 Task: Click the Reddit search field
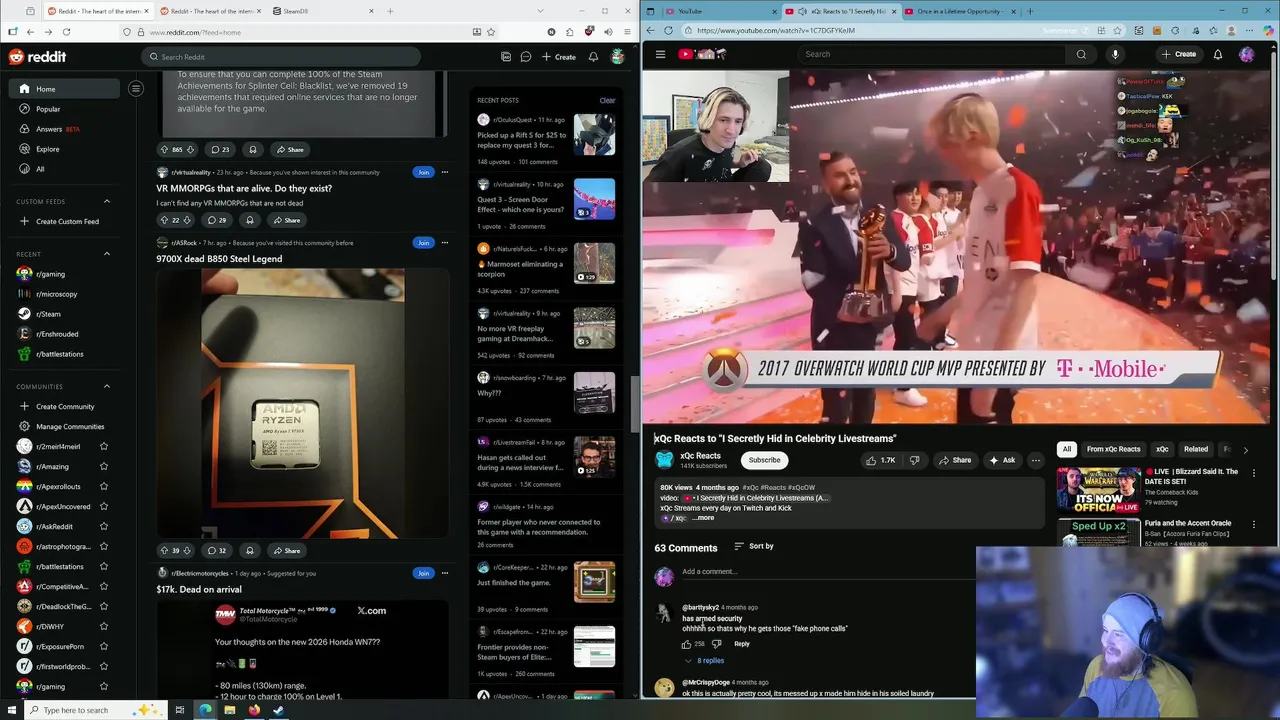click(282, 57)
